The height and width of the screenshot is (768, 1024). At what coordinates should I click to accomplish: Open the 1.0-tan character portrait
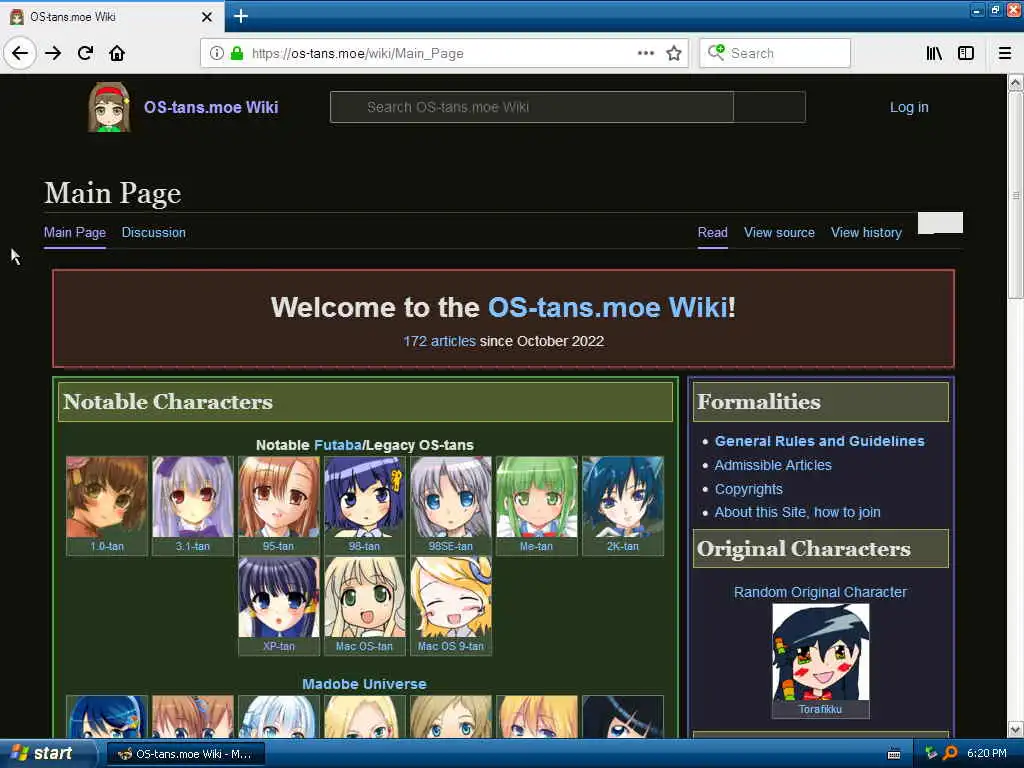(x=107, y=497)
